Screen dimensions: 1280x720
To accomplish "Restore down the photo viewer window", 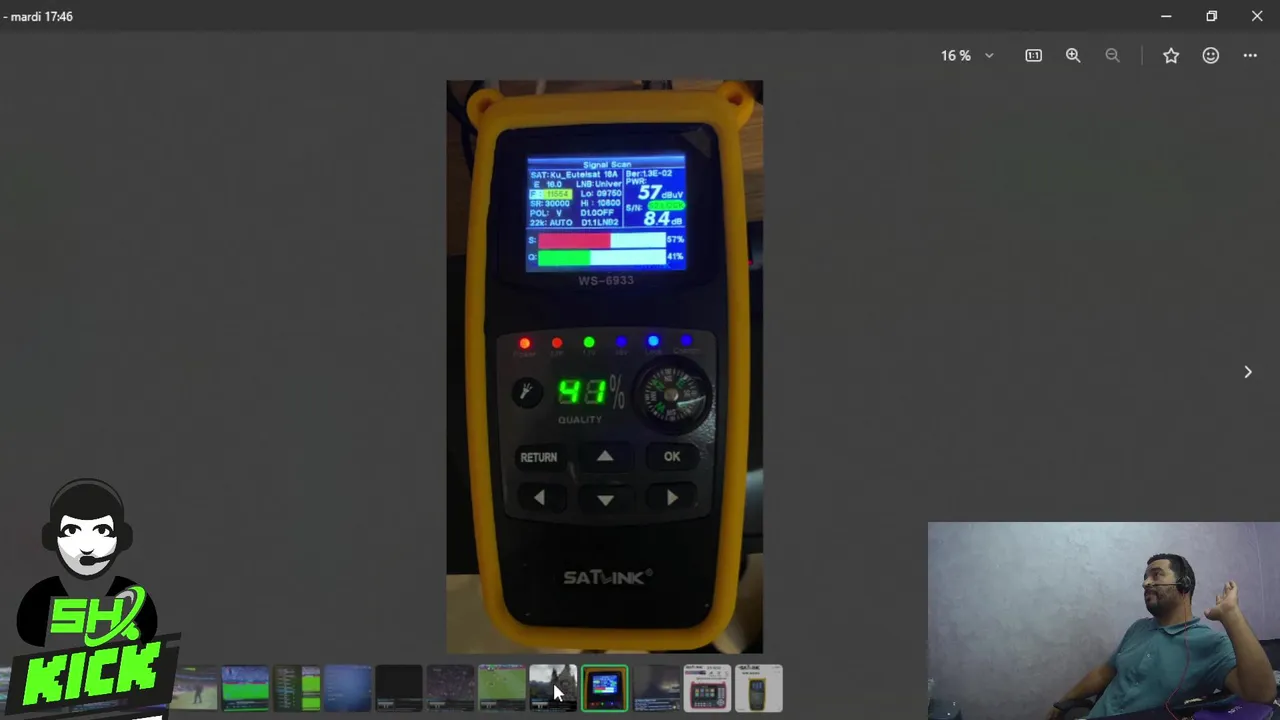I will (x=1211, y=16).
